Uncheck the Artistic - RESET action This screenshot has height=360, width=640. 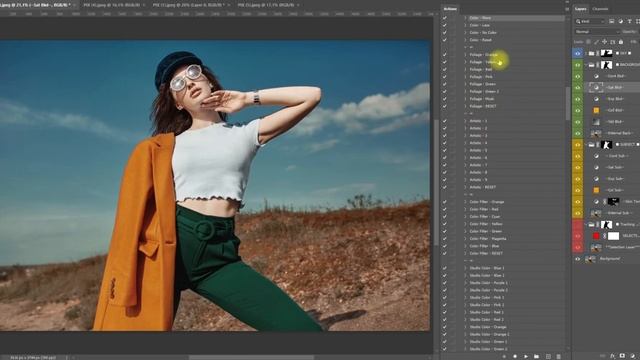(444, 187)
